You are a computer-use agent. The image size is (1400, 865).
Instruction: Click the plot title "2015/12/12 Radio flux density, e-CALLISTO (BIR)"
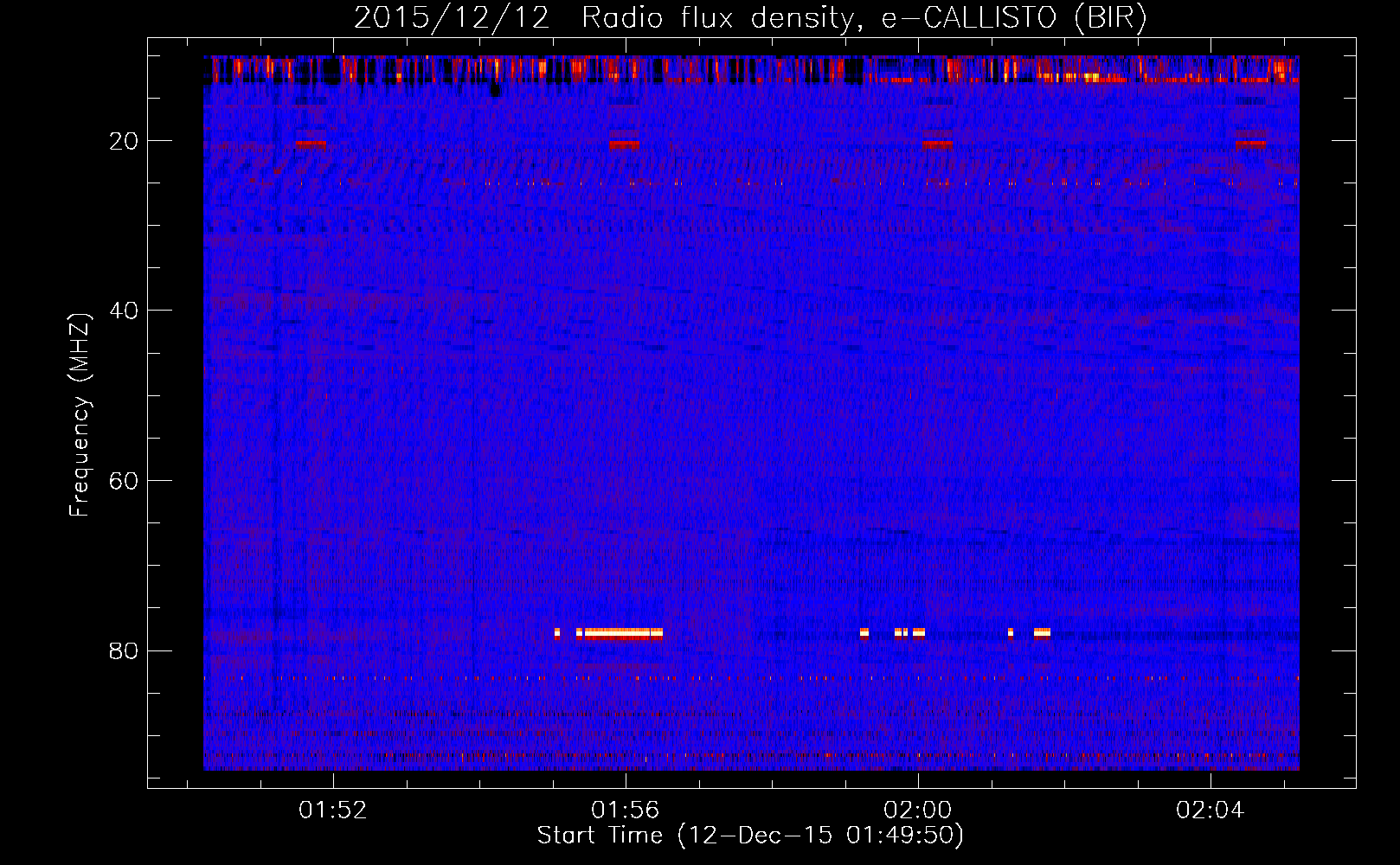click(750, 18)
